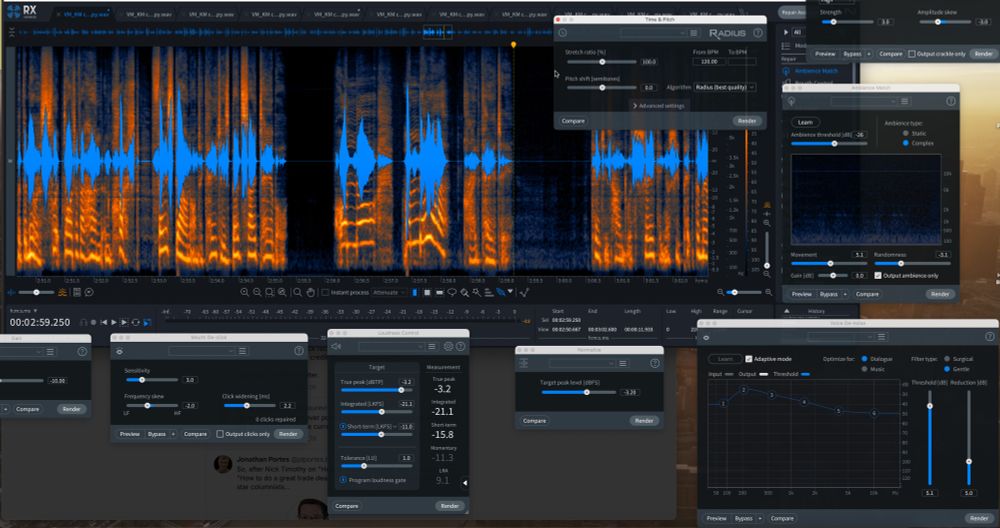This screenshot has height=528, width=1000.
Task: Select Ambience Match in module list
Action: pos(816,71)
